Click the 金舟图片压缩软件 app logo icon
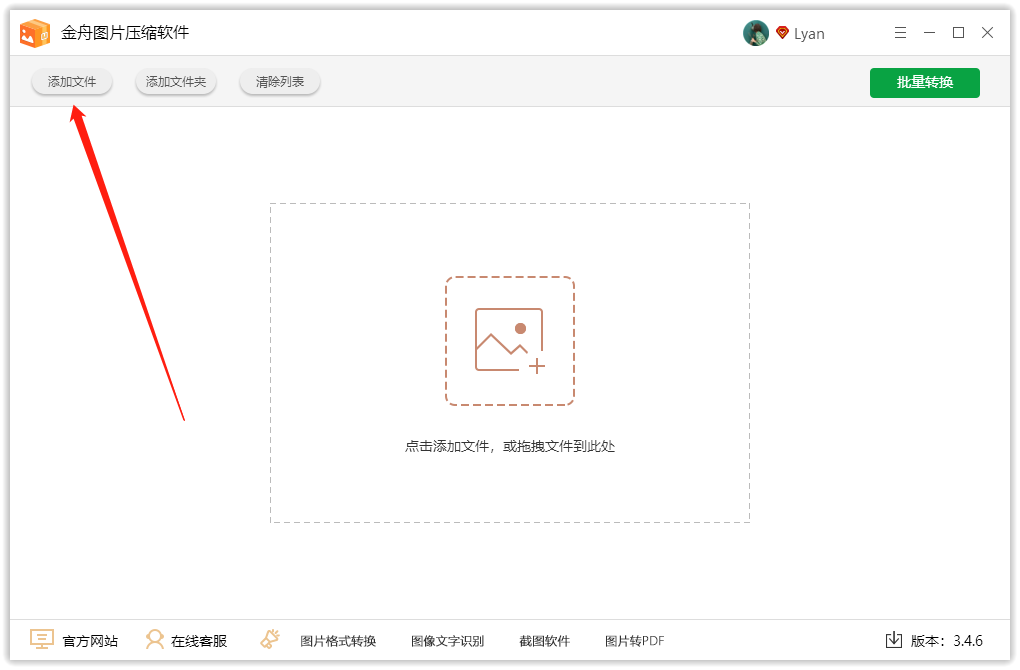Viewport: 1020px width, 670px height. (35, 32)
